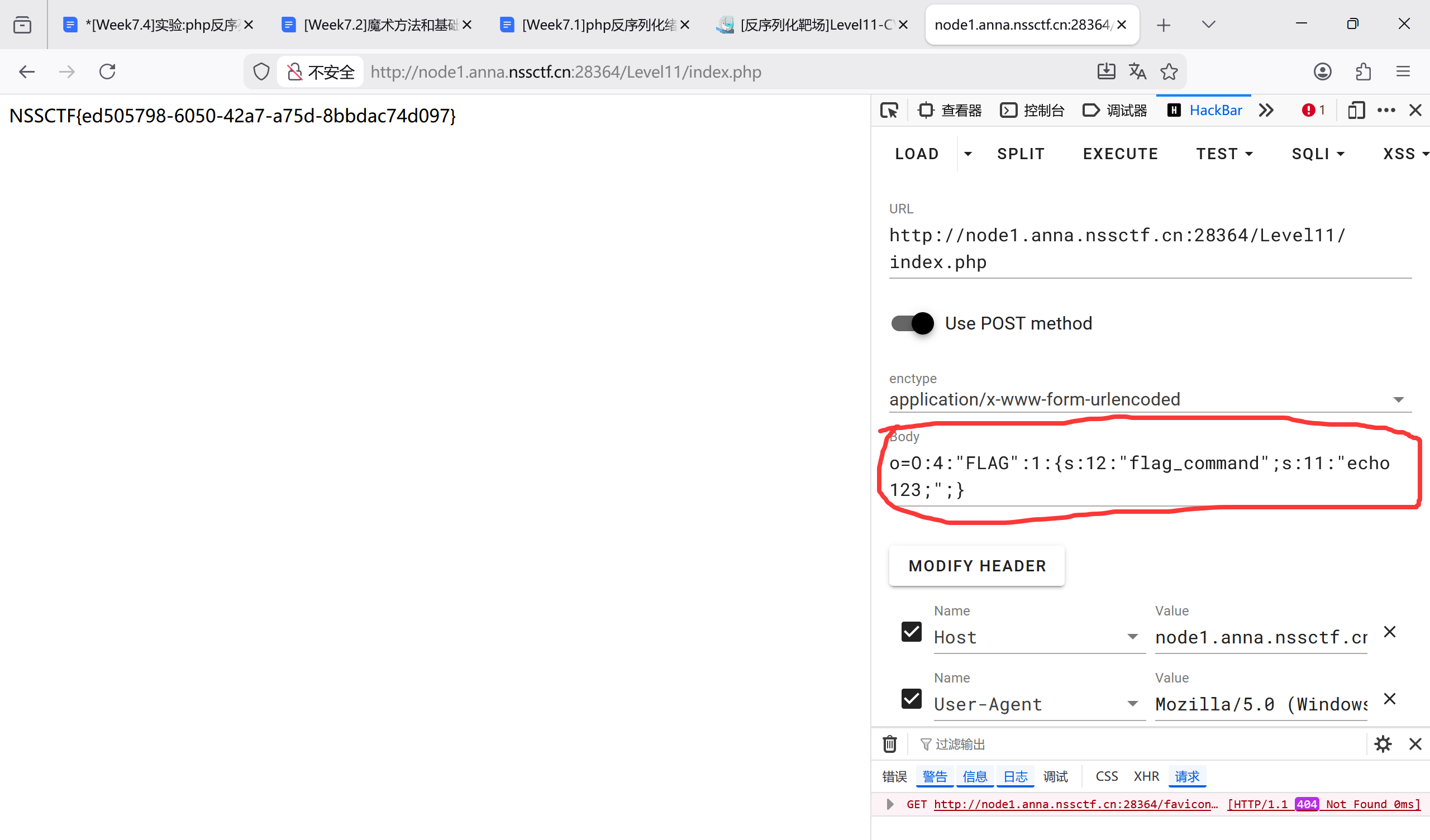Image resolution: width=1430 pixels, height=840 pixels.
Task: Click the bookmark star icon
Action: 1169,71
